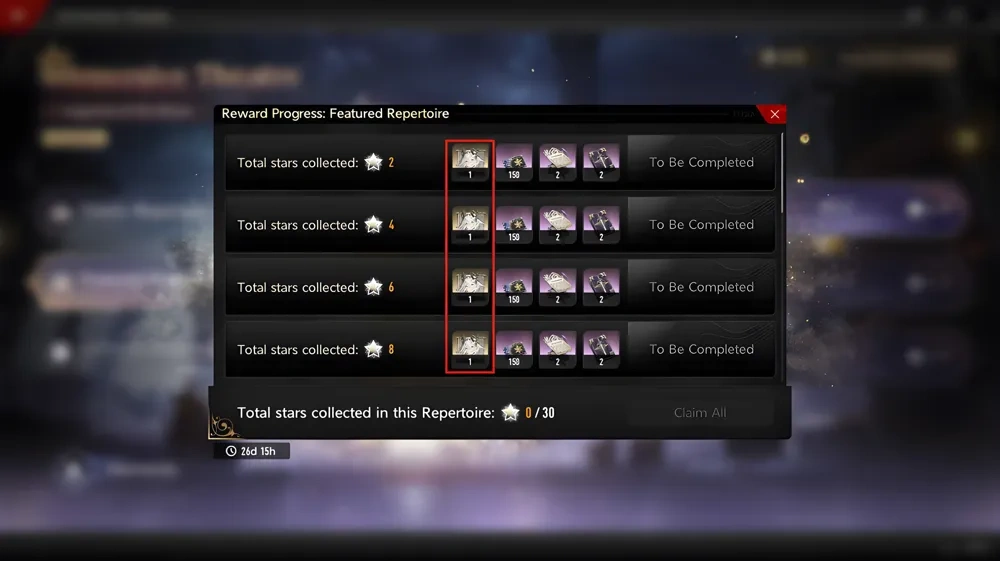Image resolution: width=1000 pixels, height=561 pixels.
Task: Click the last box reward in 2-star row
Action: 601,162
